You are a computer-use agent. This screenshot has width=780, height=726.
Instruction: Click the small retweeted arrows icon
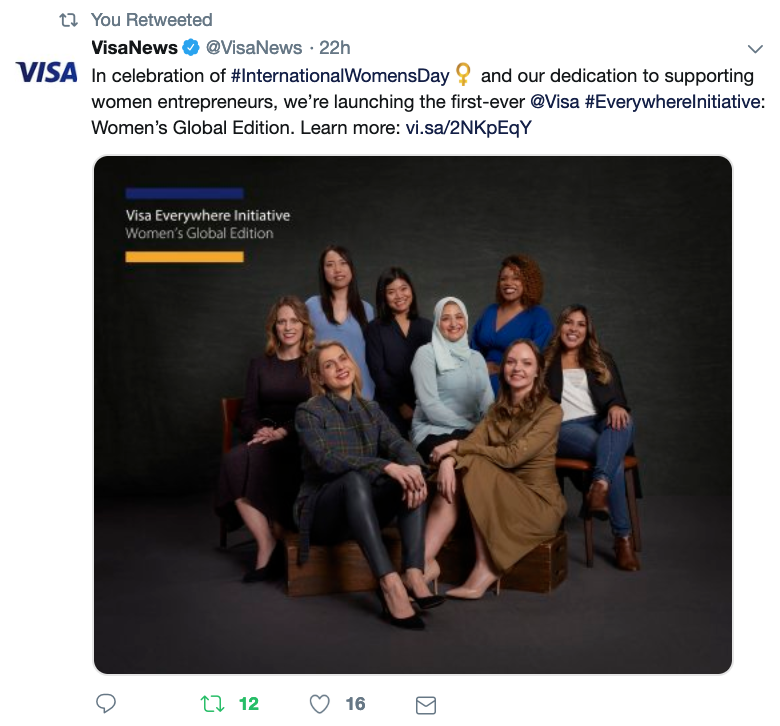click(69, 20)
